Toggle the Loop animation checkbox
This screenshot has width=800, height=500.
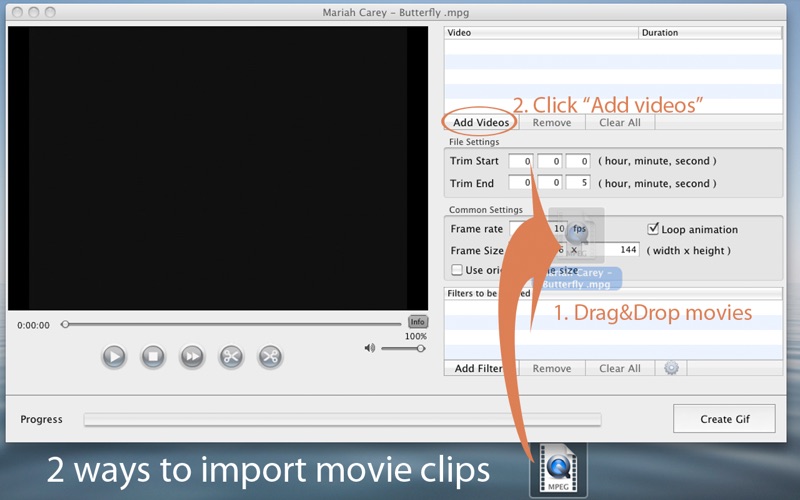(x=654, y=229)
